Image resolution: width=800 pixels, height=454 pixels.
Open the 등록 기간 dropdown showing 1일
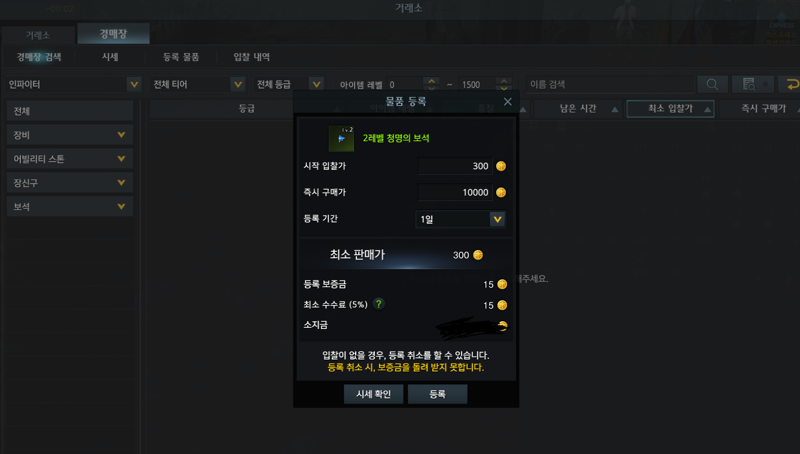460,219
